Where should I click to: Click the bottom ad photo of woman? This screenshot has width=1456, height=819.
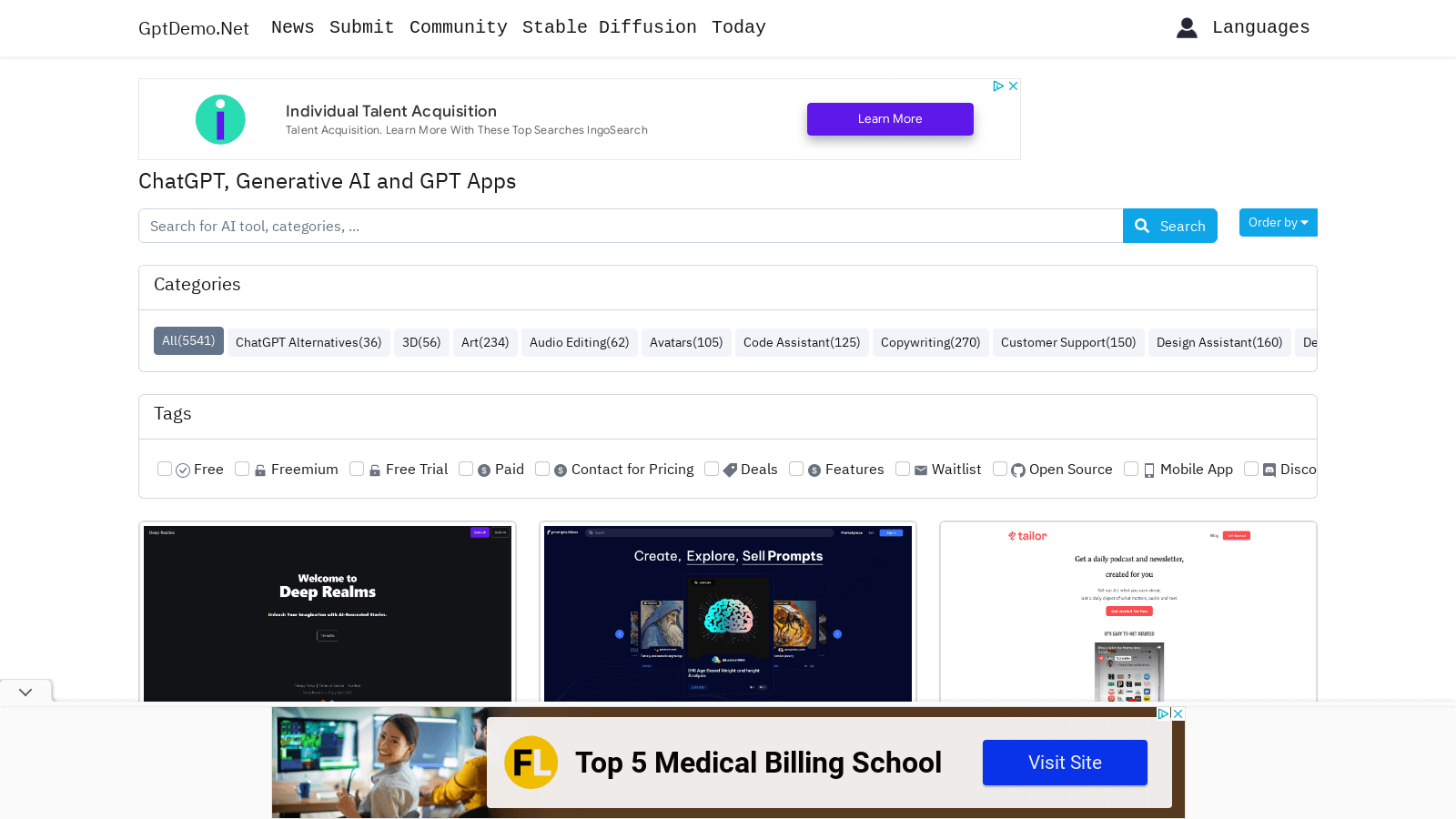[x=379, y=763]
